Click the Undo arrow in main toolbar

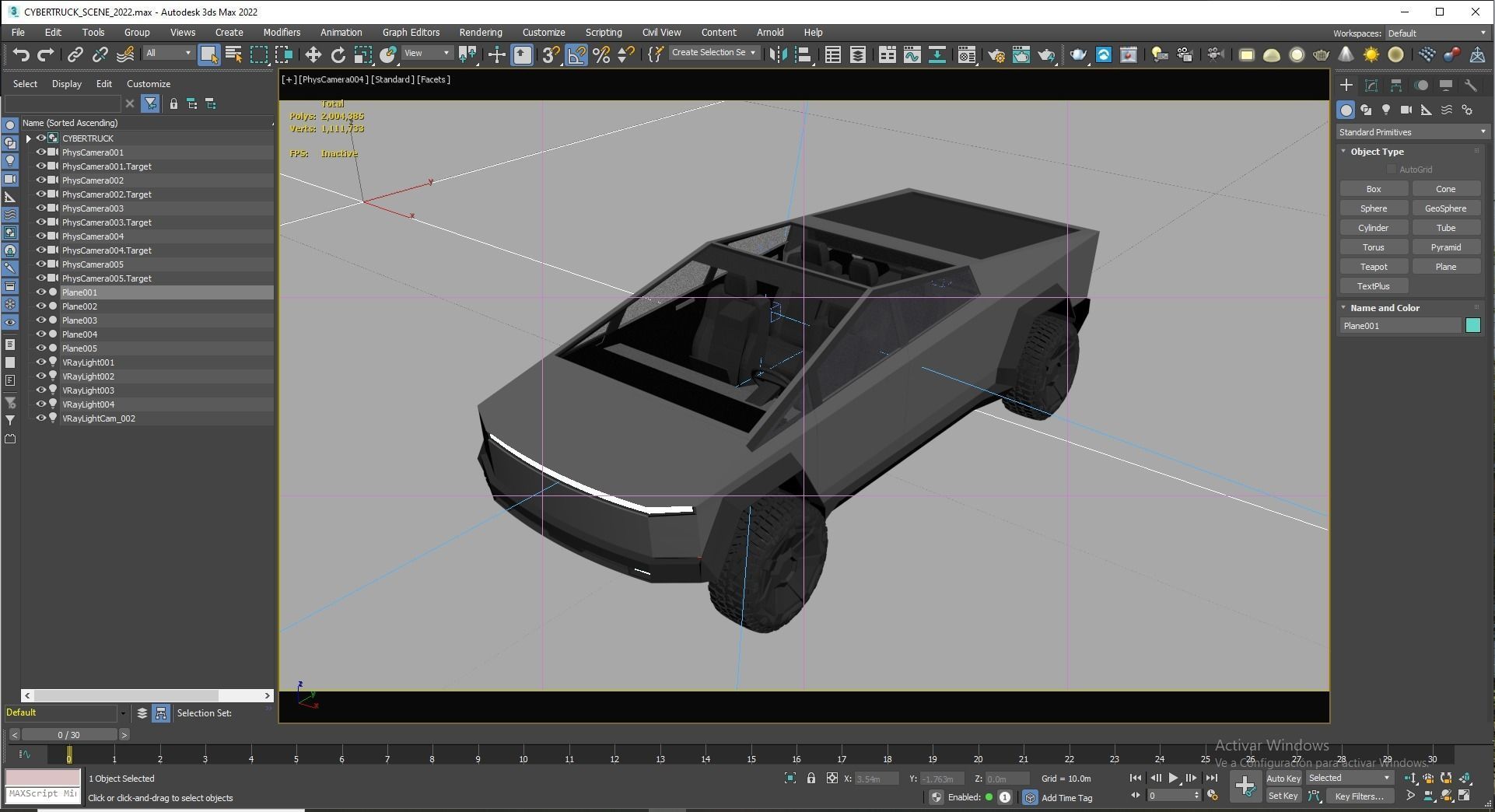[21, 54]
